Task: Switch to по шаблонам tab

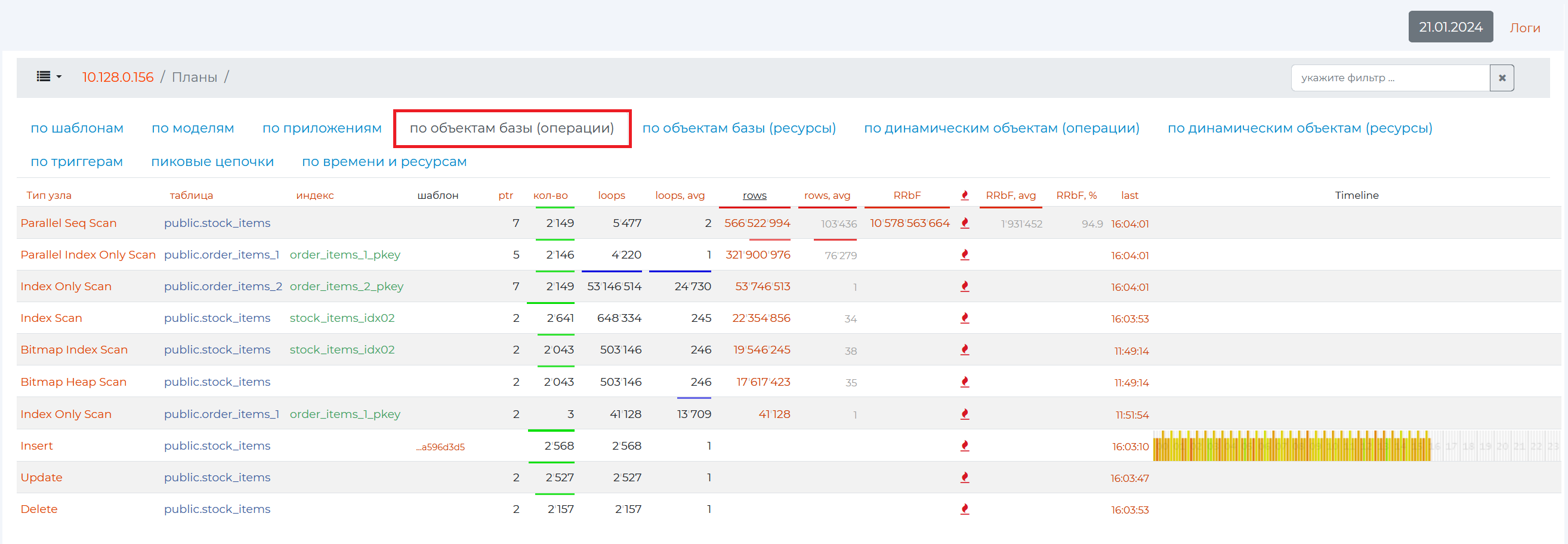Action: point(78,128)
